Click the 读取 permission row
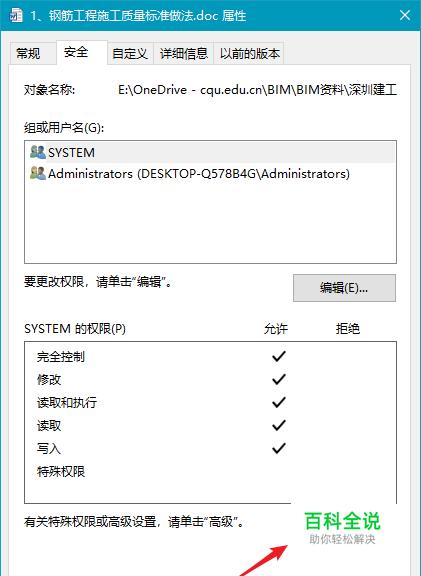The width and height of the screenshot is (421, 576). [210, 425]
